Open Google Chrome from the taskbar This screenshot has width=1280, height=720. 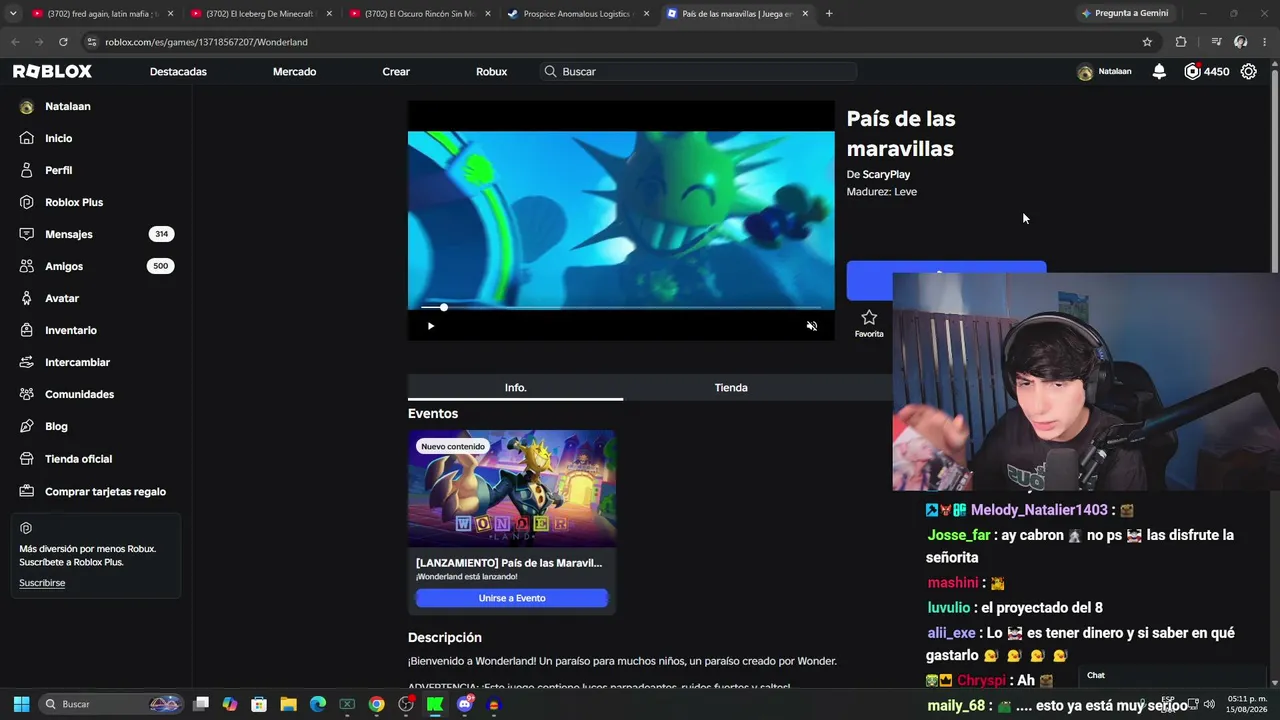(376, 704)
